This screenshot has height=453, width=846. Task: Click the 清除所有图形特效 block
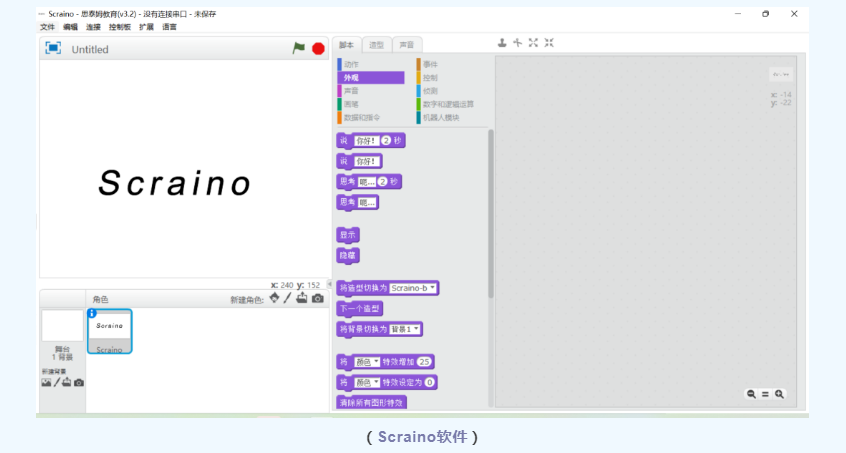pyautogui.click(x=371, y=402)
